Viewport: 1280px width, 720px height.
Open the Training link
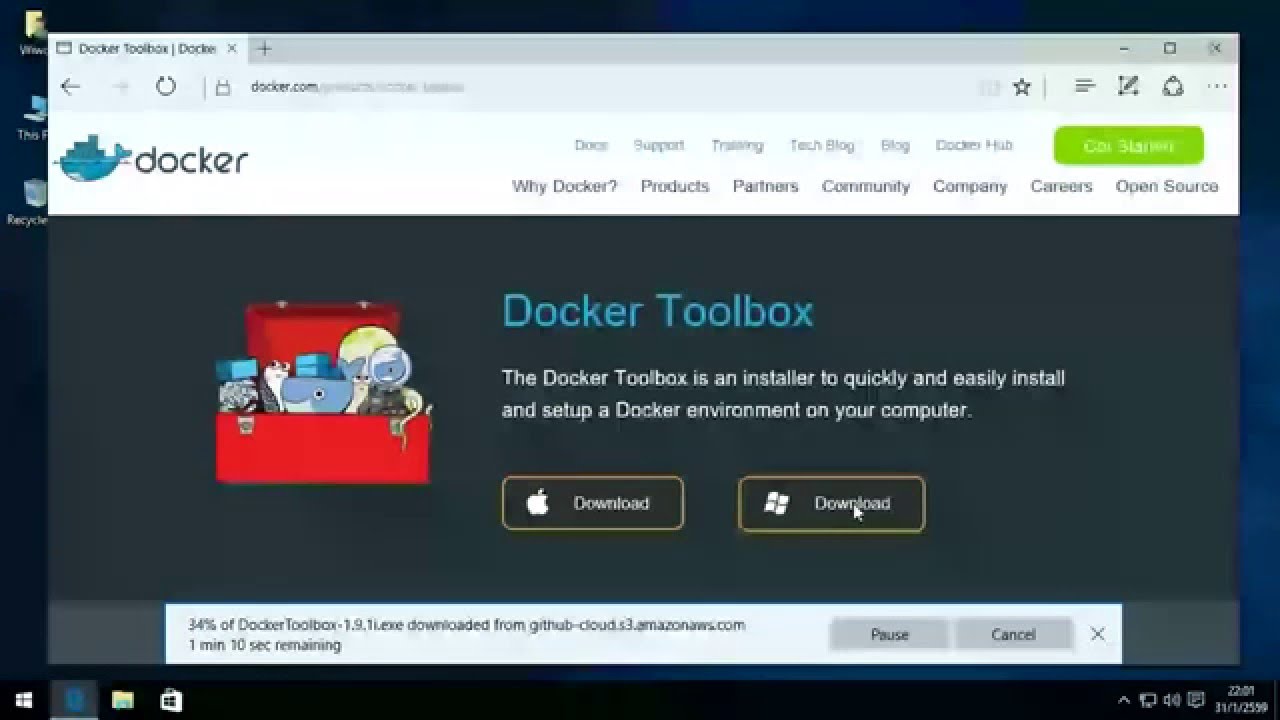tap(737, 145)
